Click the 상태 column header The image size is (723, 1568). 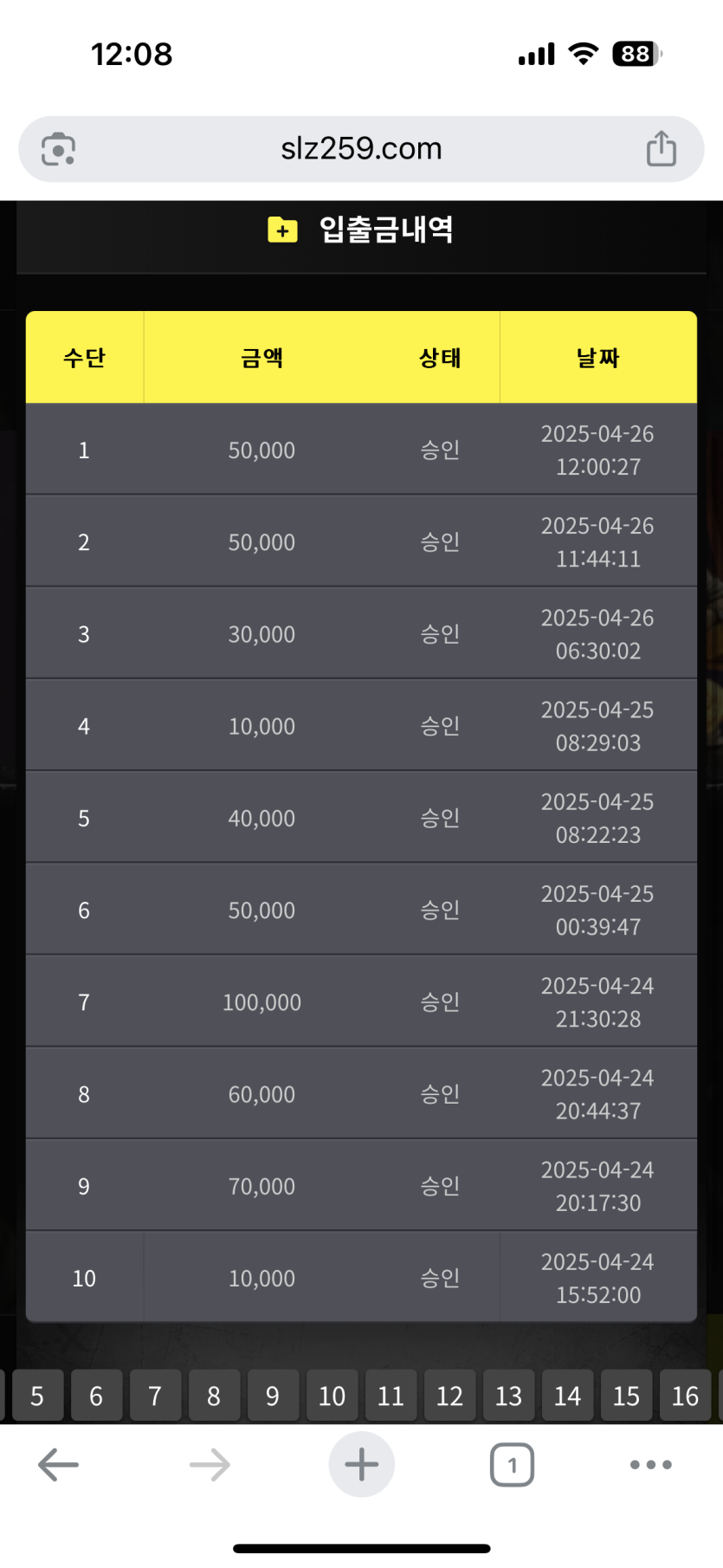pos(440,358)
